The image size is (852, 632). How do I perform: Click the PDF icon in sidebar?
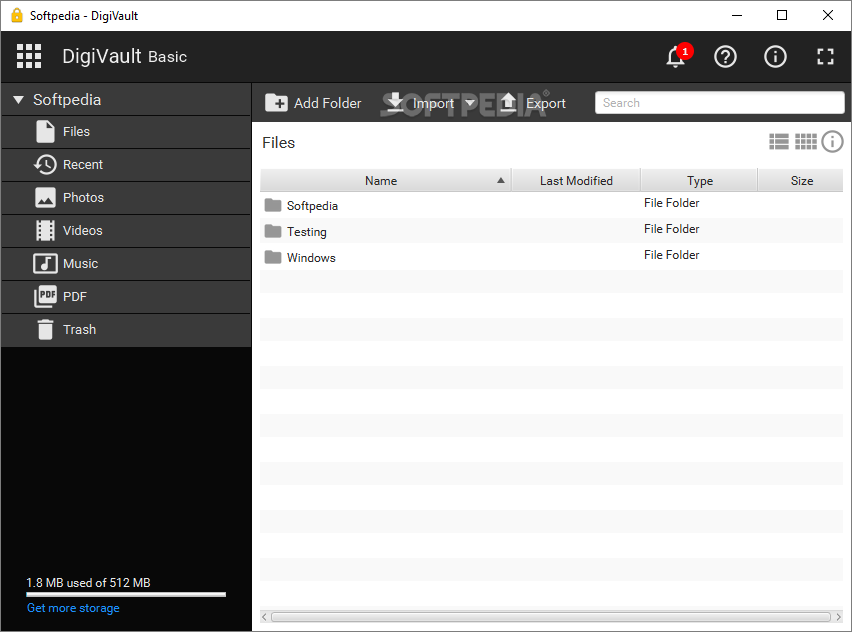[45, 297]
